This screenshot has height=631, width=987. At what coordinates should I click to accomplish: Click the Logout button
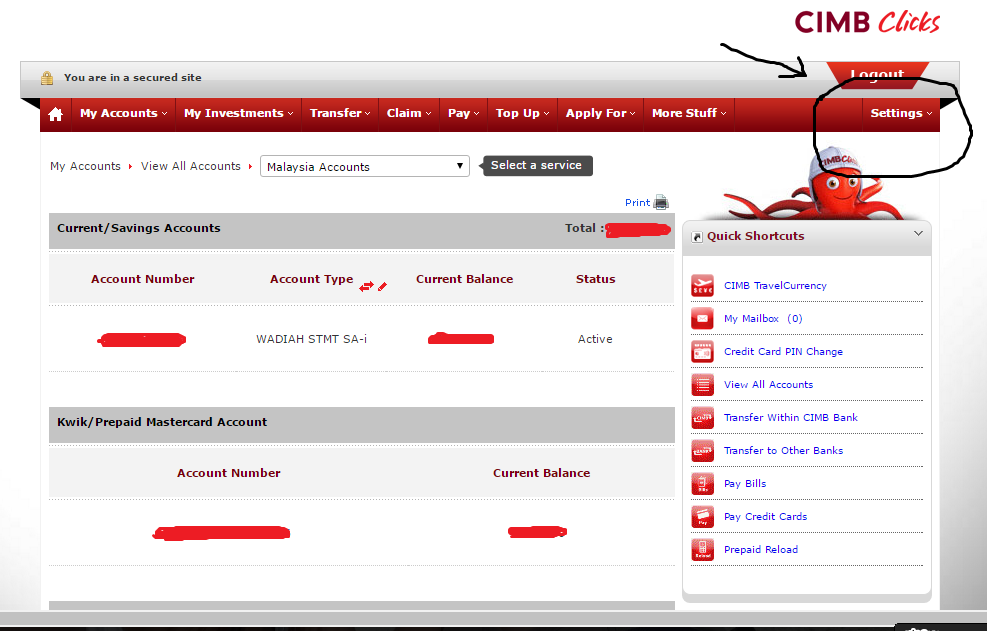(877, 74)
